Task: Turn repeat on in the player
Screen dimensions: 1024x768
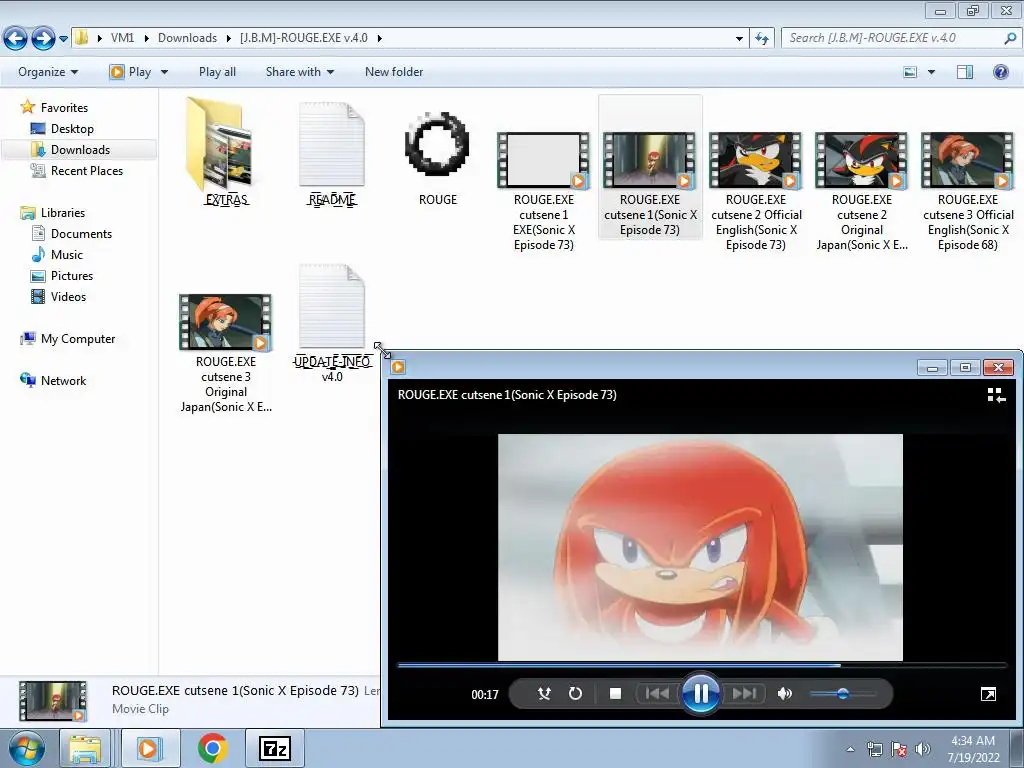Action: 575,694
